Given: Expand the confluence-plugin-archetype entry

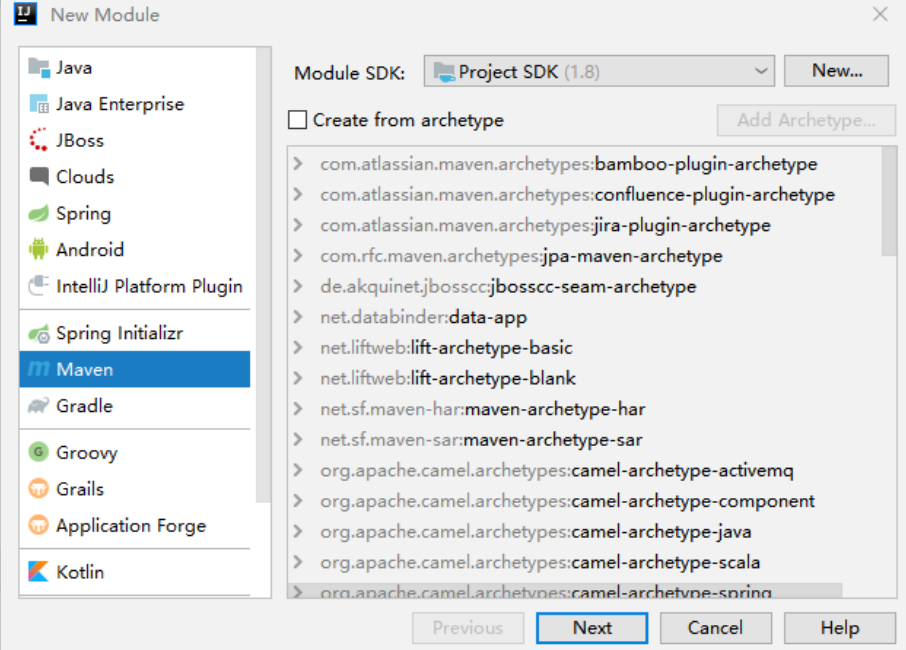Looking at the screenshot, I should [298, 194].
